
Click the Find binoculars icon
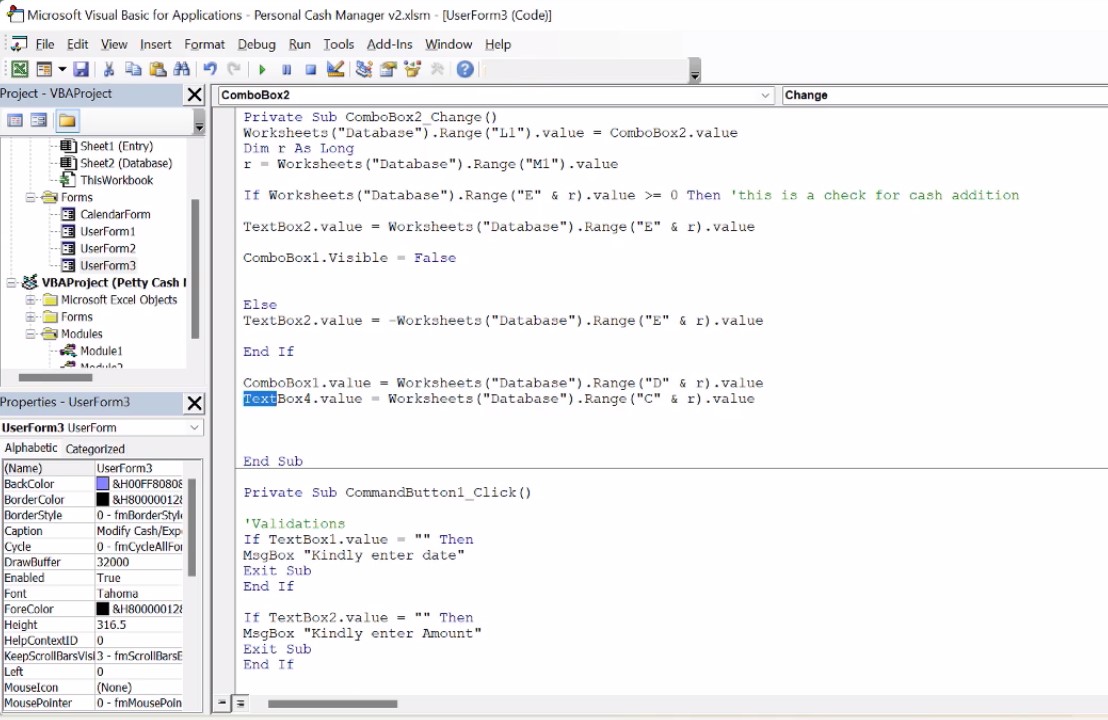(x=181, y=69)
